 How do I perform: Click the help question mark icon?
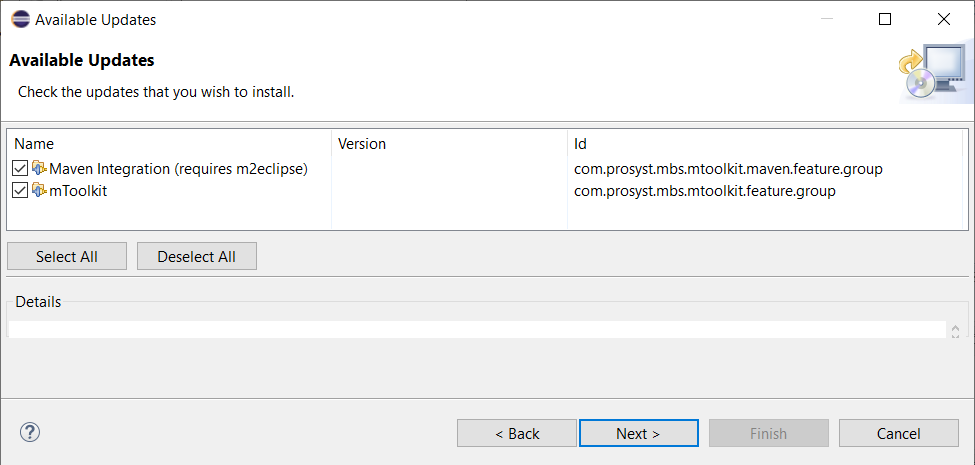(x=30, y=432)
